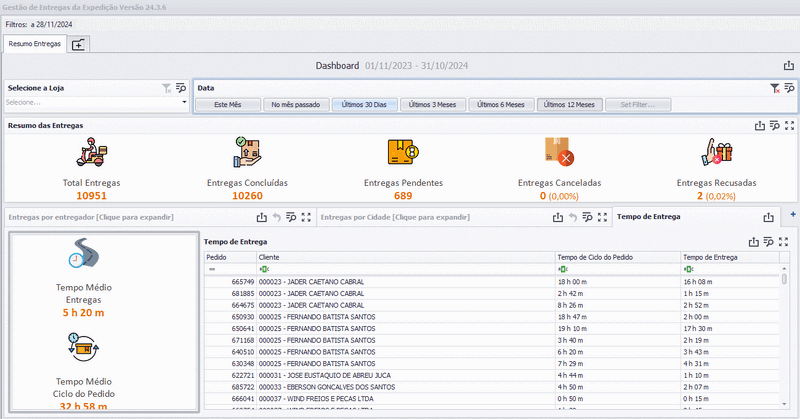
Task: Open the Selecione a Loja dropdown
Action: 184,102
